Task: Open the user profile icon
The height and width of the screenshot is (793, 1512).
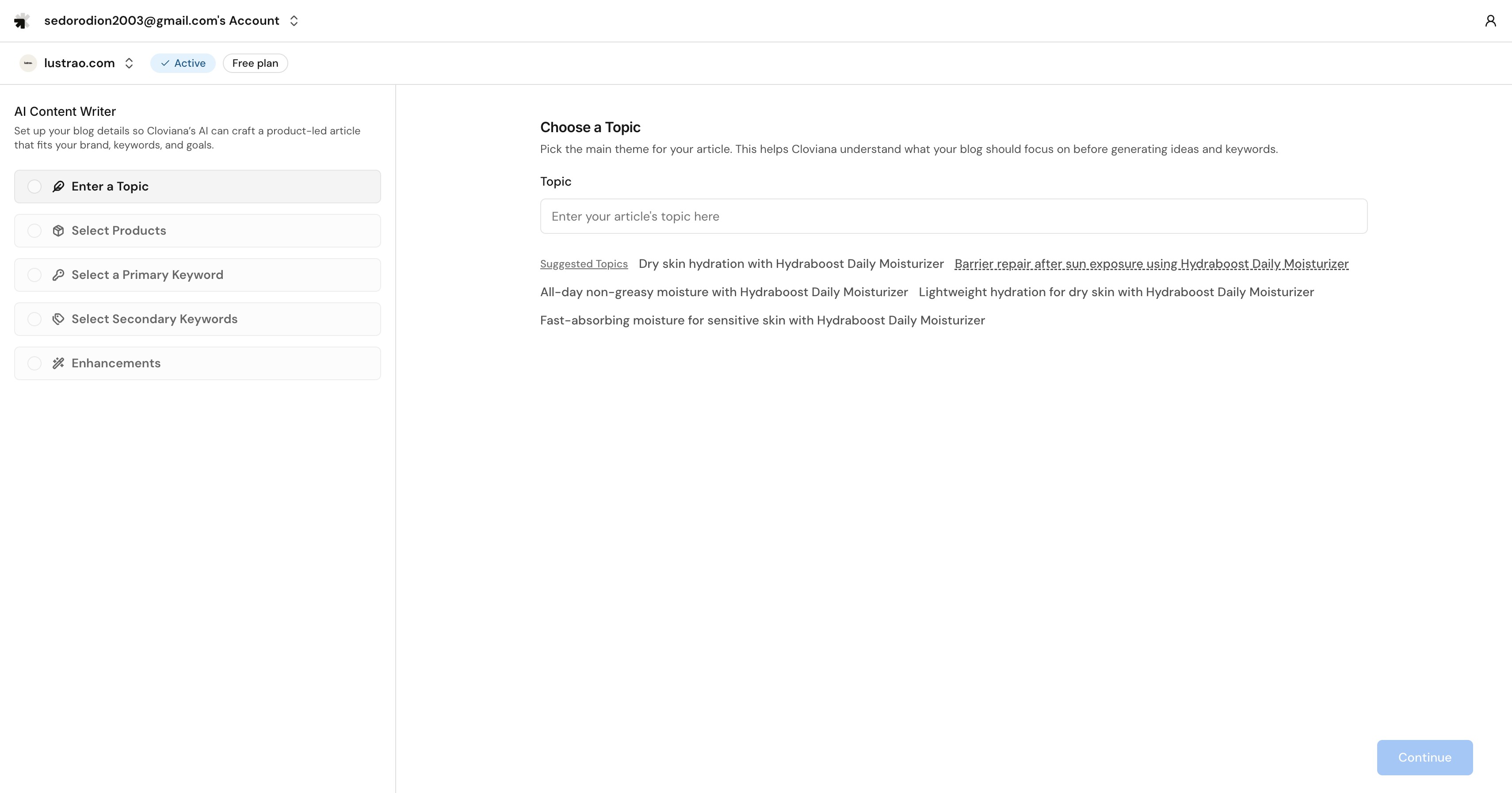Action: [x=1490, y=21]
